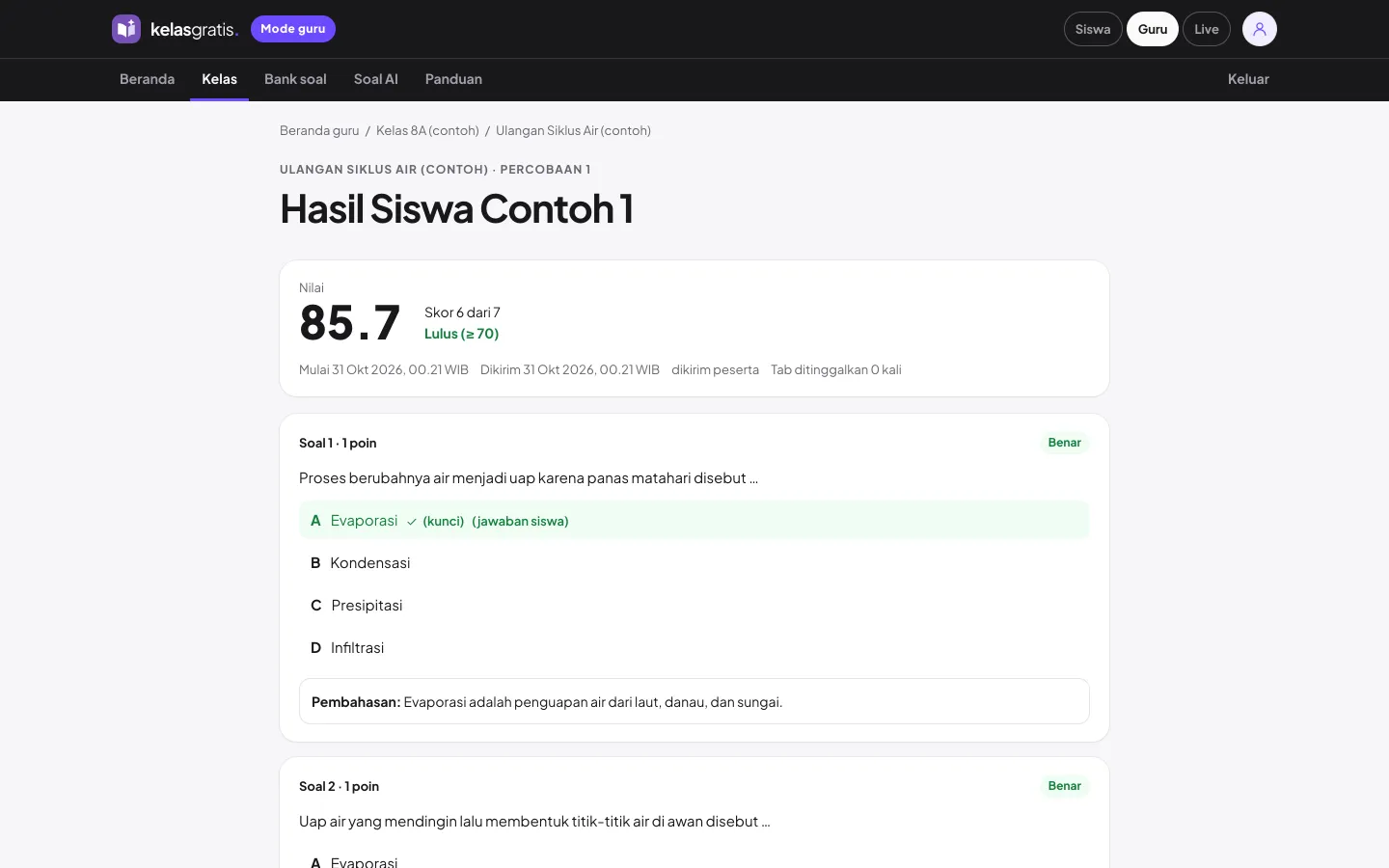This screenshot has width=1389, height=868.
Task: Open the user profile avatar icon
Action: [1260, 29]
